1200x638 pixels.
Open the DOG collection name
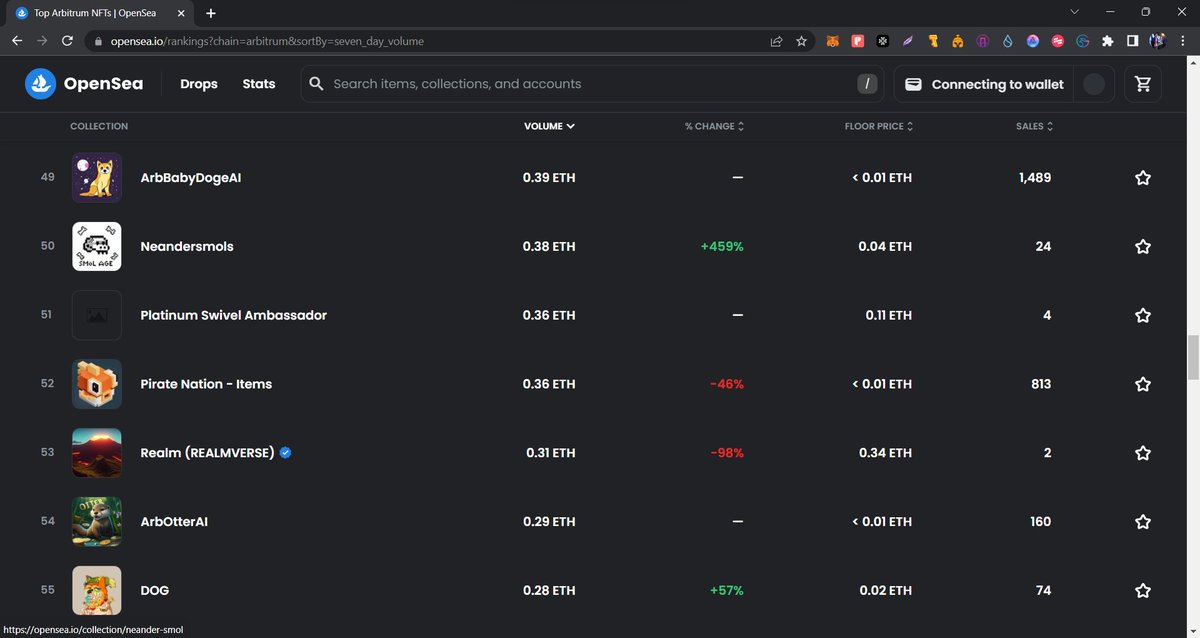pos(155,591)
